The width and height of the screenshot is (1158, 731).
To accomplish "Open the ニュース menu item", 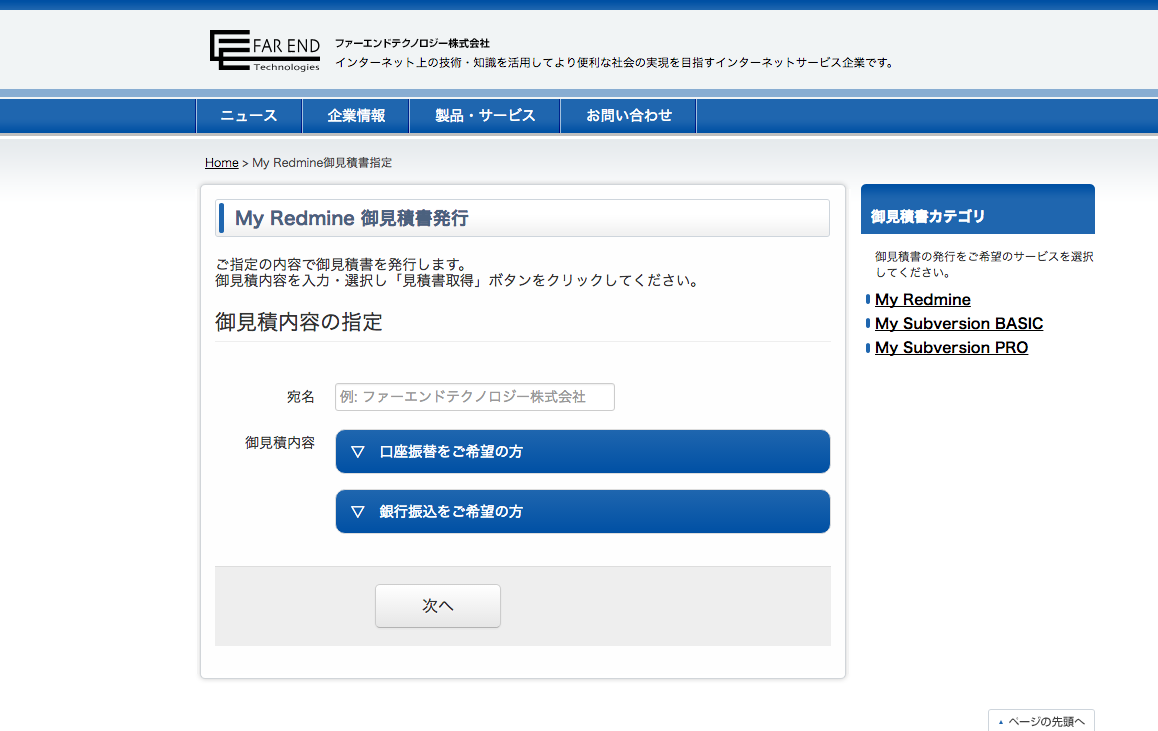I will (x=249, y=116).
